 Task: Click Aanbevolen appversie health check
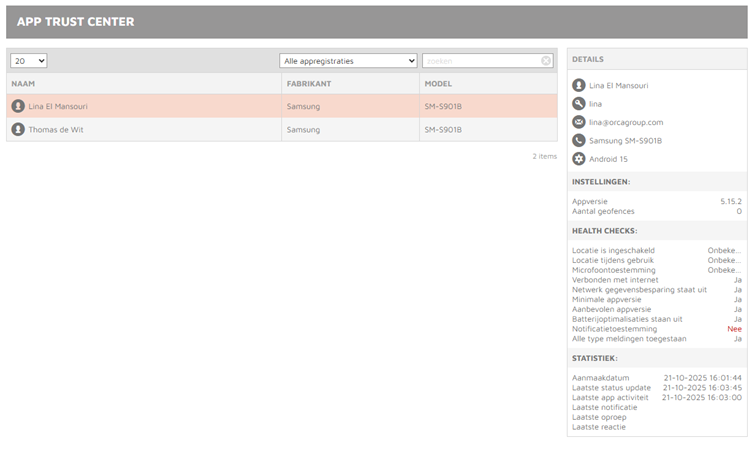[x=657, y=309]
